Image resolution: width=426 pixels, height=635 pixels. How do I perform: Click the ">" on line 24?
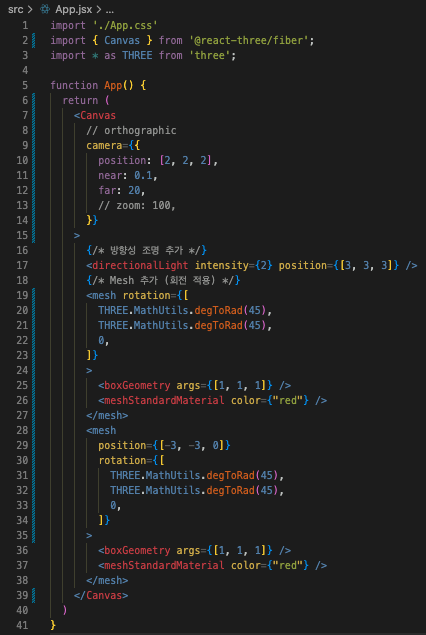coord(89,370)
